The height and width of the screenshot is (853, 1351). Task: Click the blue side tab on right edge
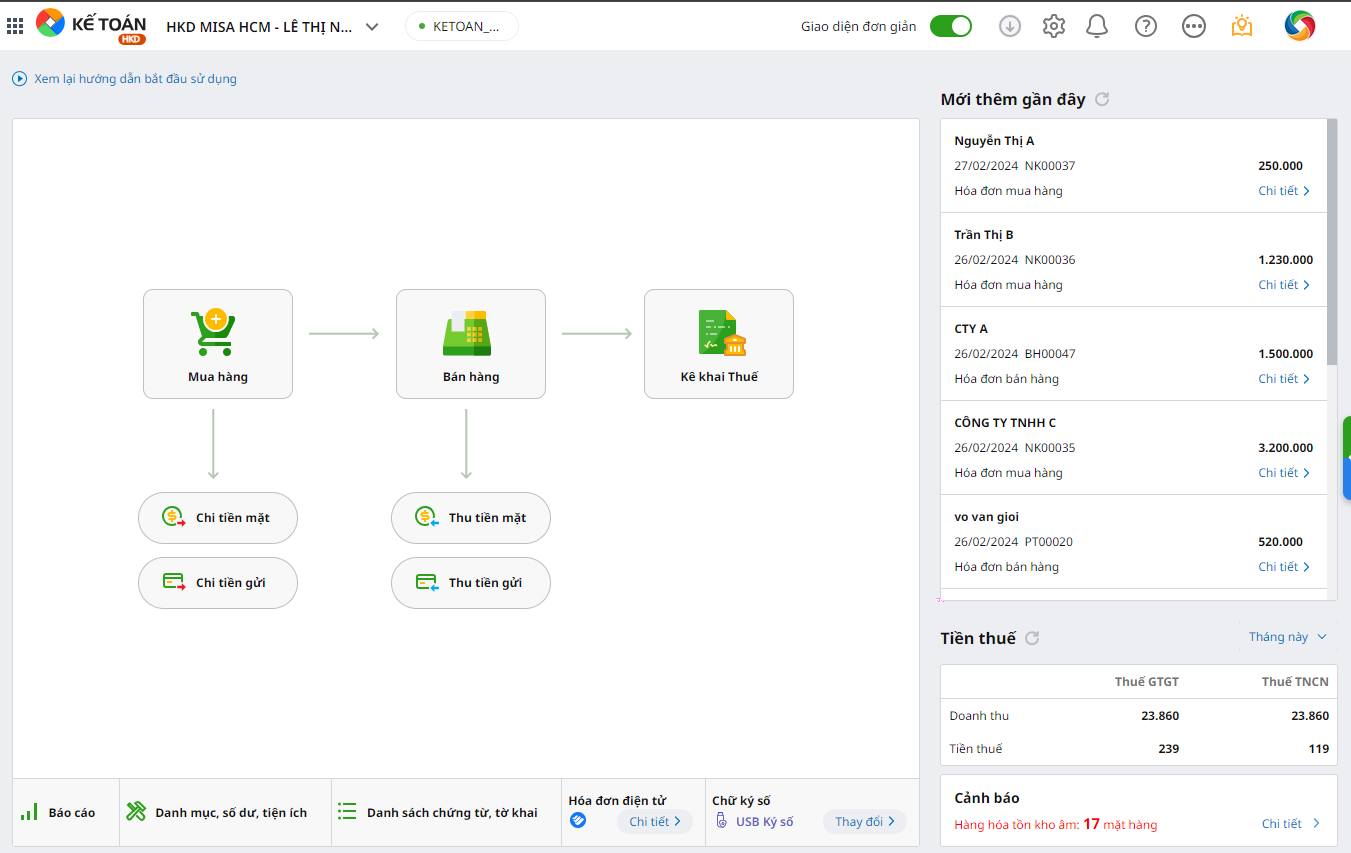(1347, 479)
